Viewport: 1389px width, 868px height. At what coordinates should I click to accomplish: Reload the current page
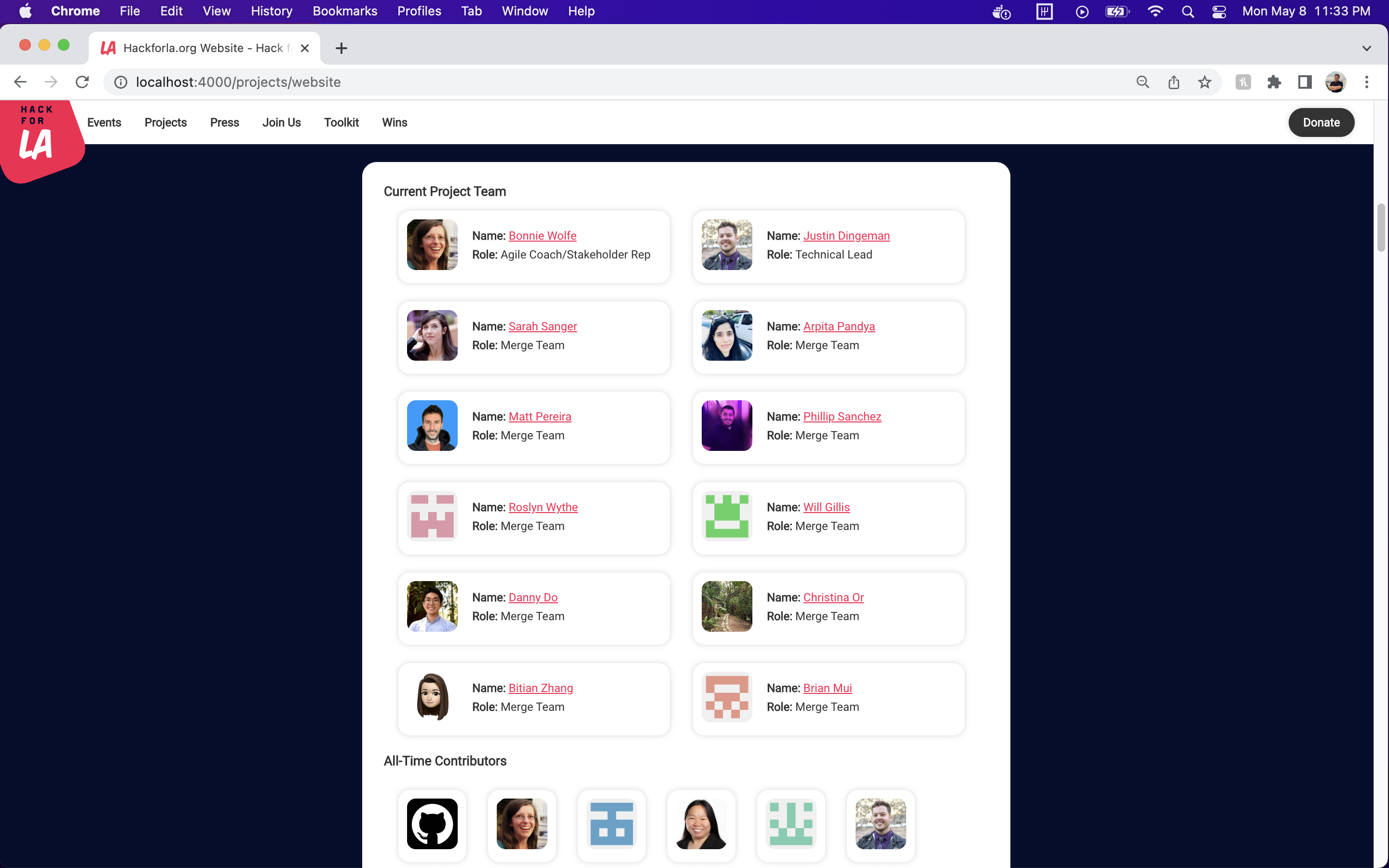82,82
